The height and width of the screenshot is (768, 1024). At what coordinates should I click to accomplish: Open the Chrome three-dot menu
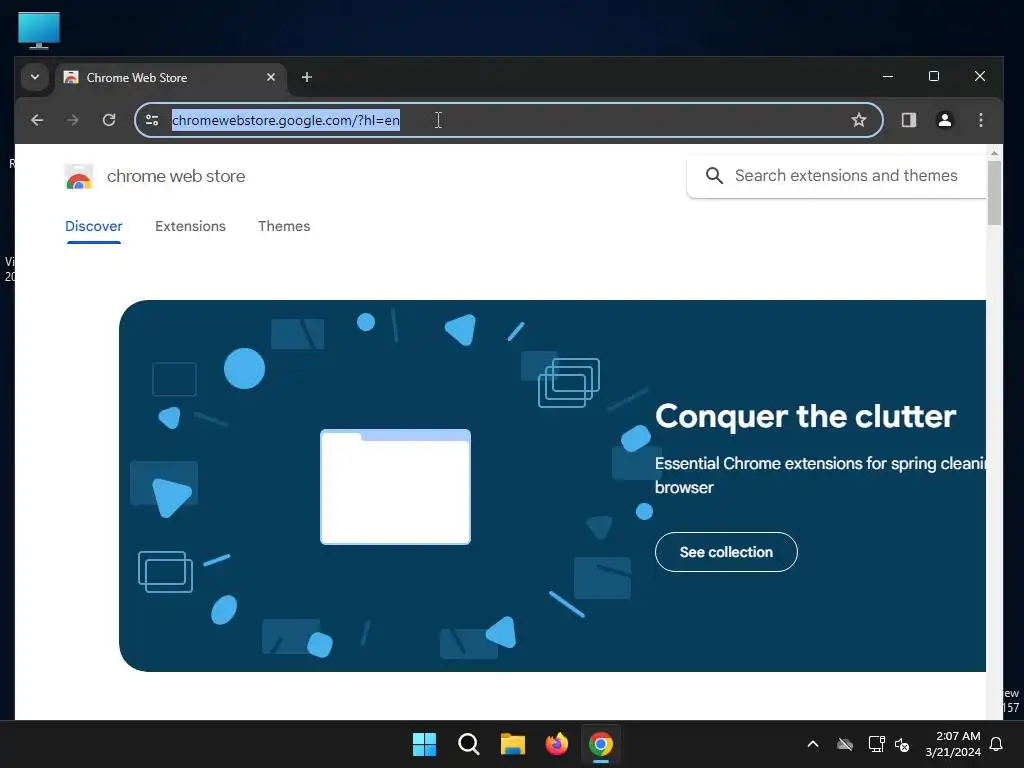pos(980,120)
